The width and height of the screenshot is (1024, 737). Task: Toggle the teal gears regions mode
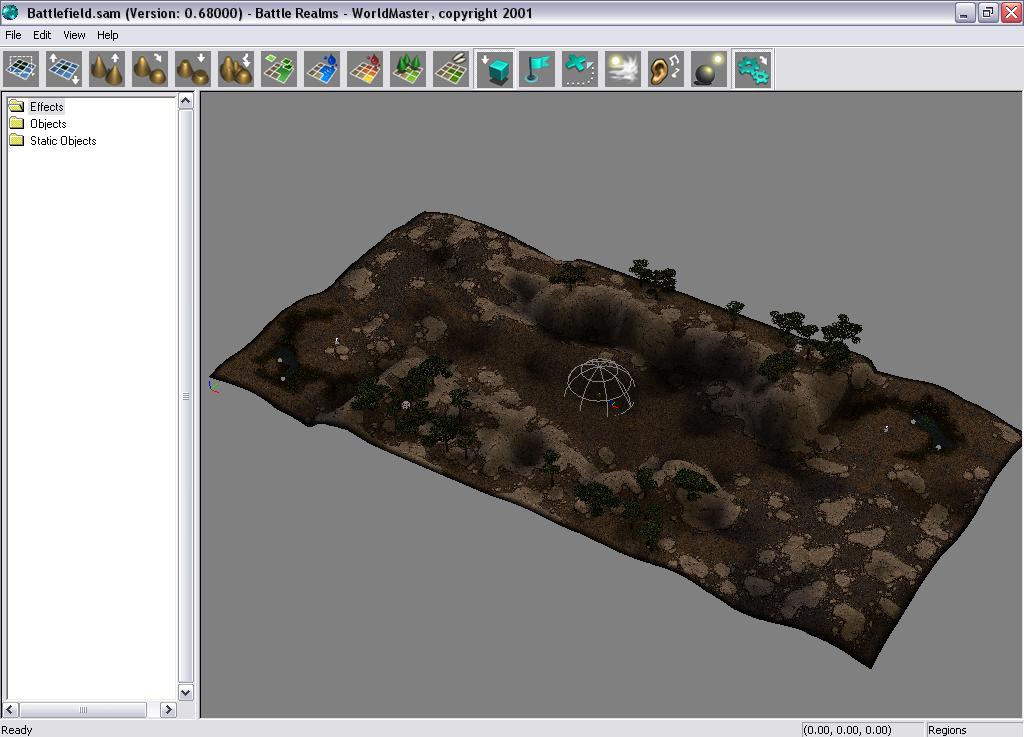(x=752, y=70)
